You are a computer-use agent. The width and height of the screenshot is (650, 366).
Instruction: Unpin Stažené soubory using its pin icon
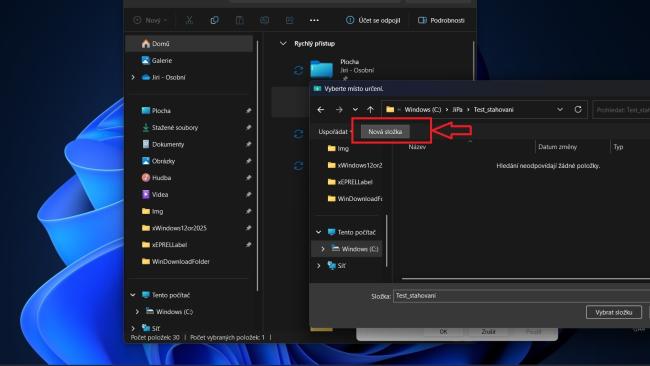[248, 128]
